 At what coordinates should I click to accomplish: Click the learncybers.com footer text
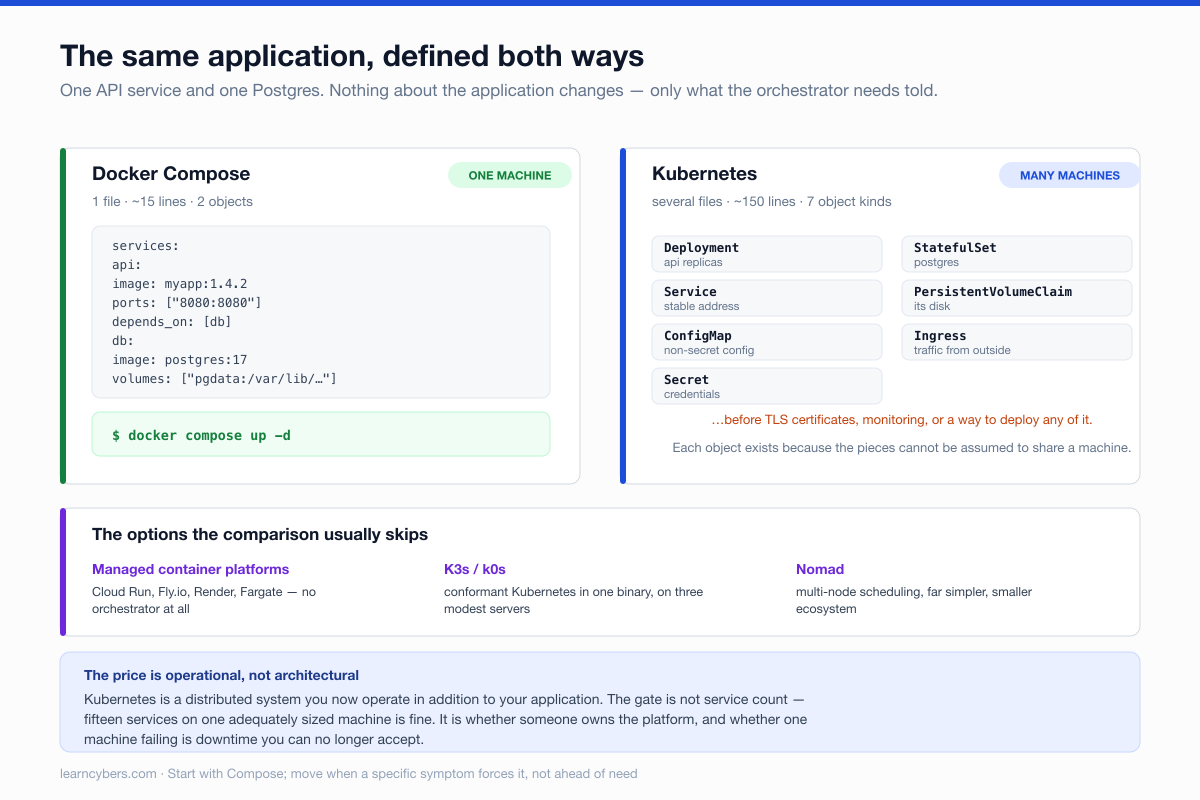coord(348,773)
